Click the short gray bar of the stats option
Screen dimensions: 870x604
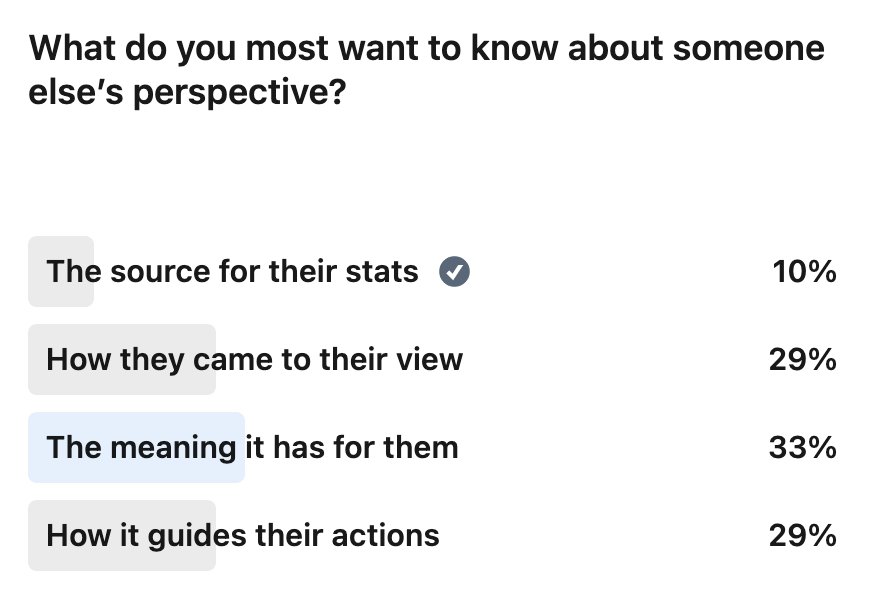click(61, 271)
